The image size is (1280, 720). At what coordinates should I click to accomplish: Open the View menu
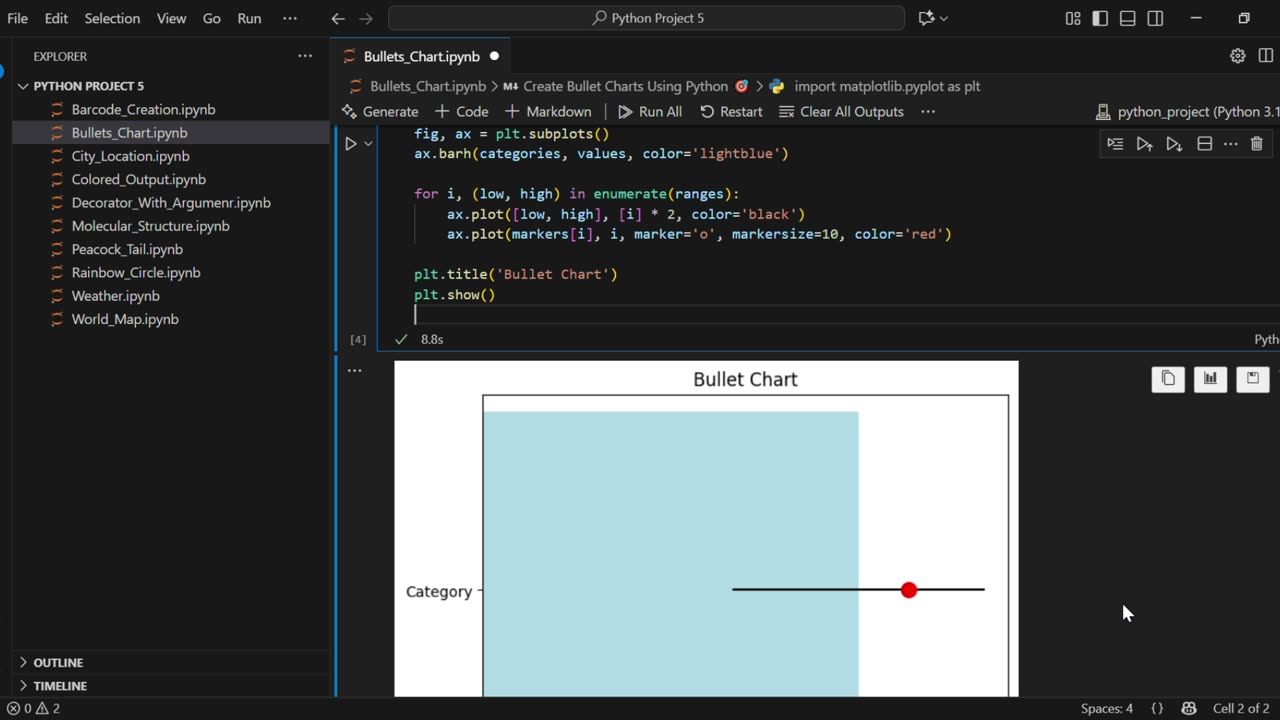point(171,18)
